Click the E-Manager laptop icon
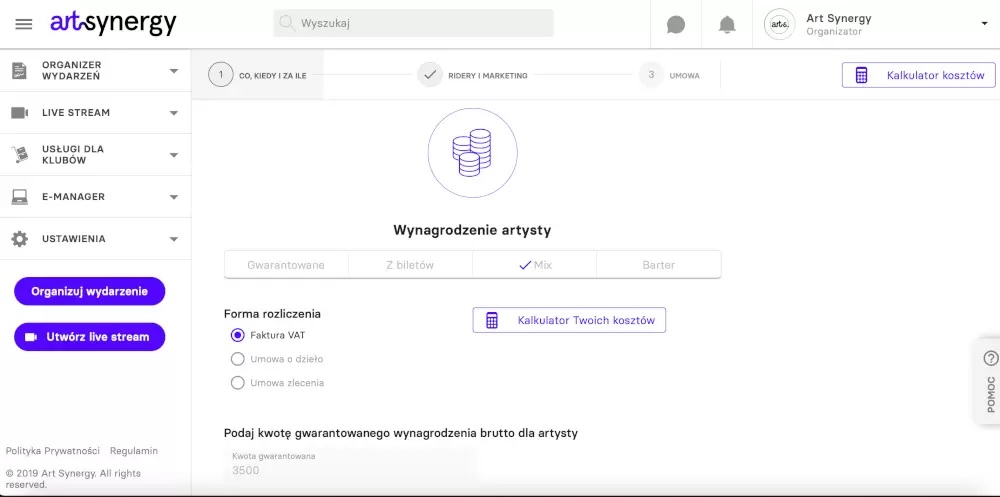The width and height of the screenshot is (1000, 497). point(19,197)
